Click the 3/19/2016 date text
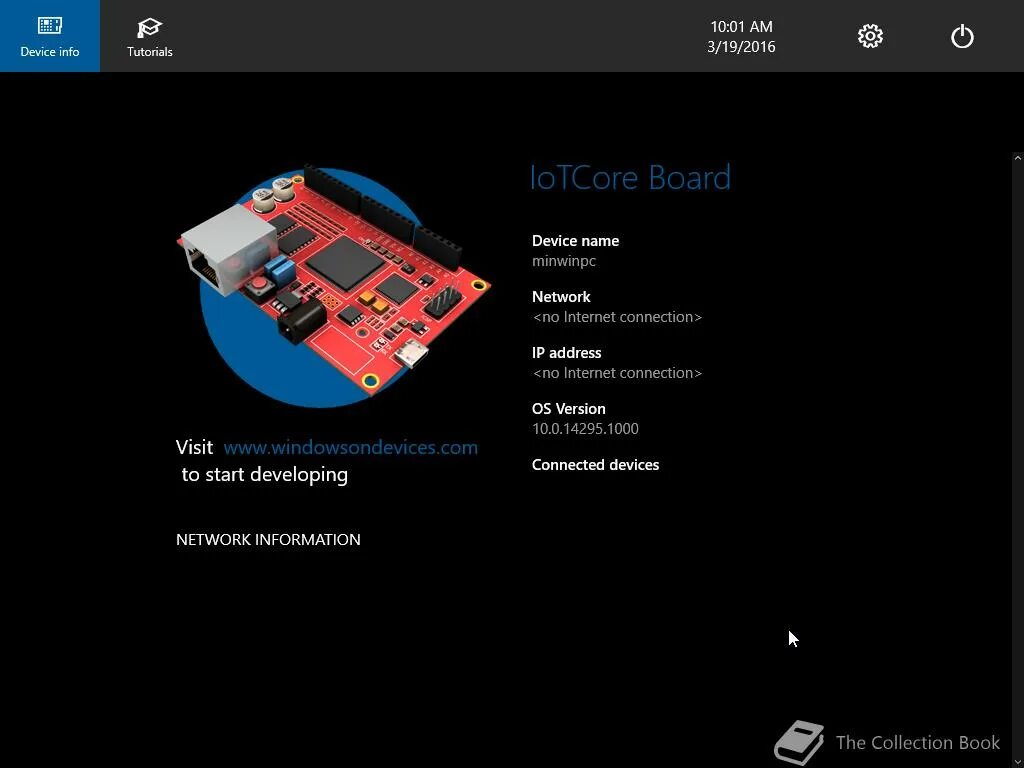 coord(741,47)
